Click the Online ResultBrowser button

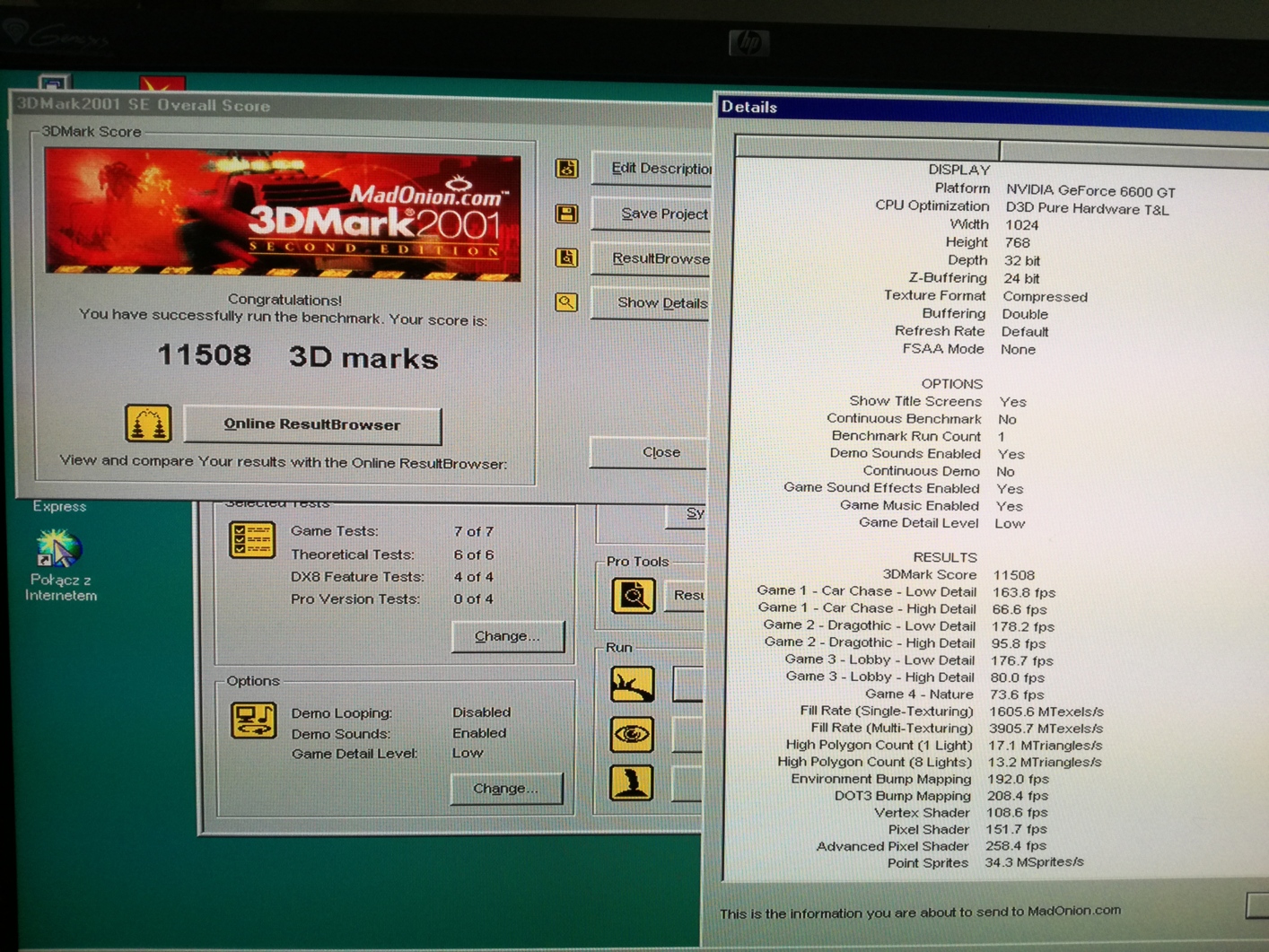click(312, 424)
